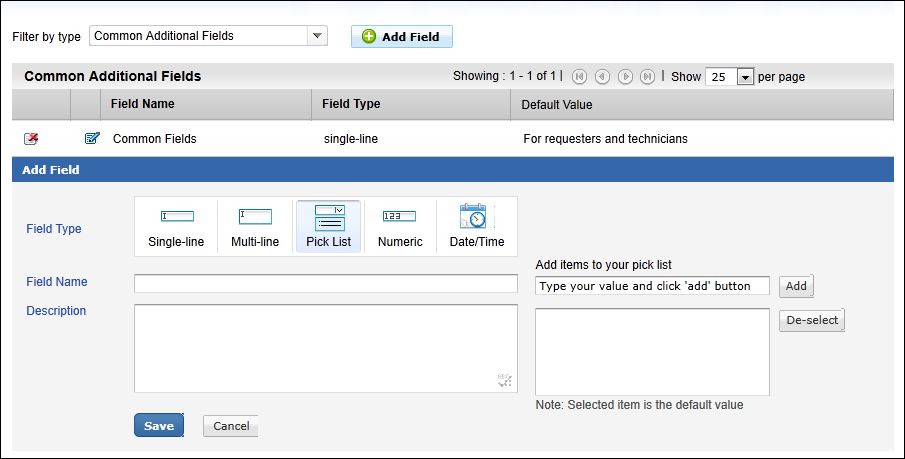Go to the next page of results
This screenshot has height=459, width=905.
point(625,76)
